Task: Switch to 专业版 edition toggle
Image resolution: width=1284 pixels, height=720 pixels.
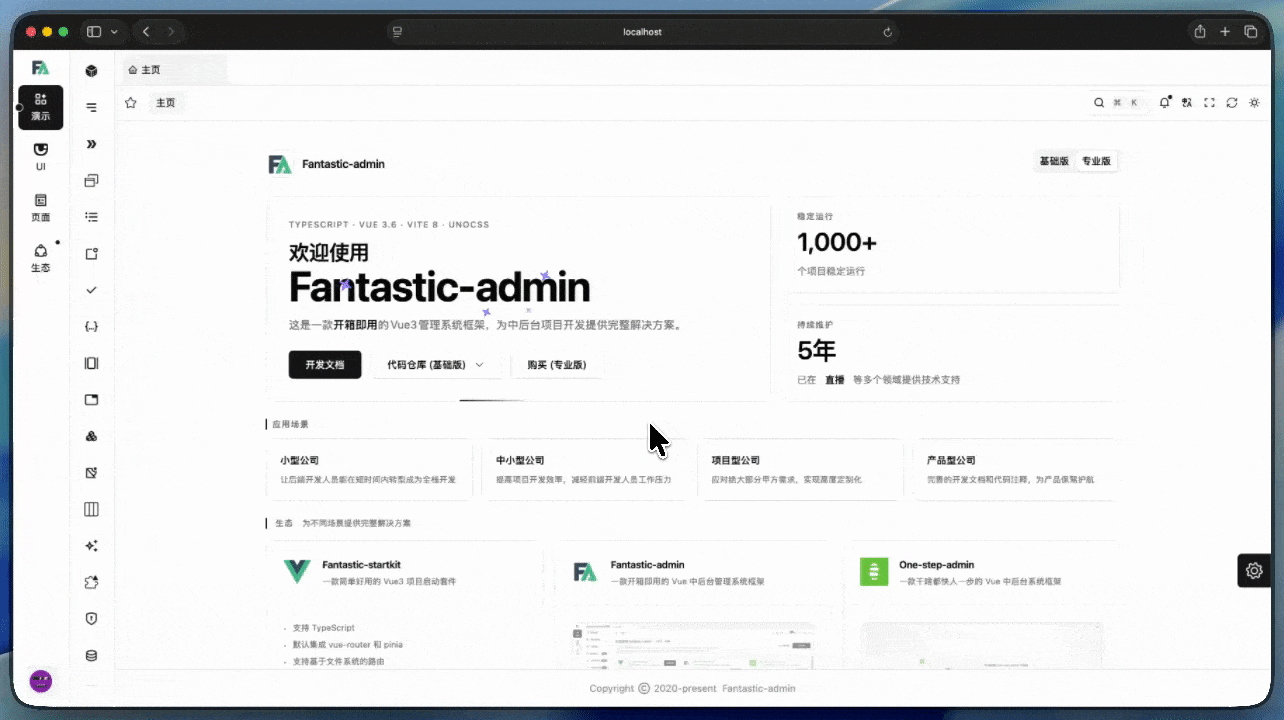Action: click(1096, 161)
